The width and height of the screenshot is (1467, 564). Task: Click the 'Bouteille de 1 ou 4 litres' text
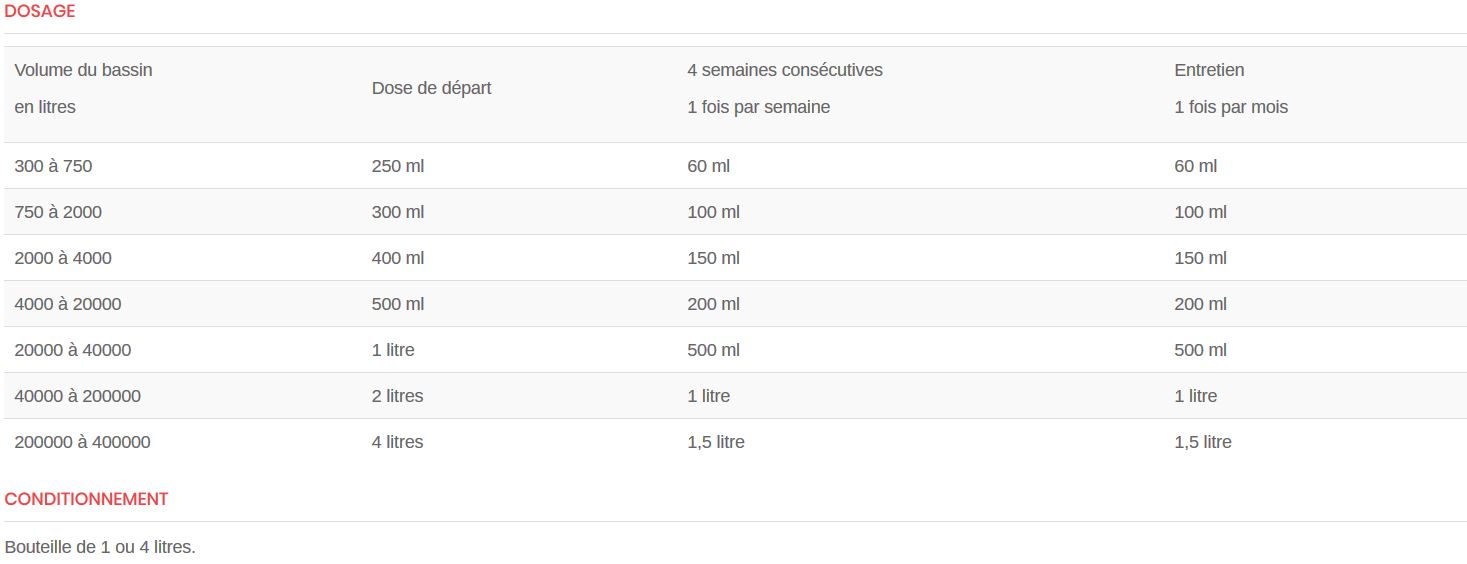100,548
